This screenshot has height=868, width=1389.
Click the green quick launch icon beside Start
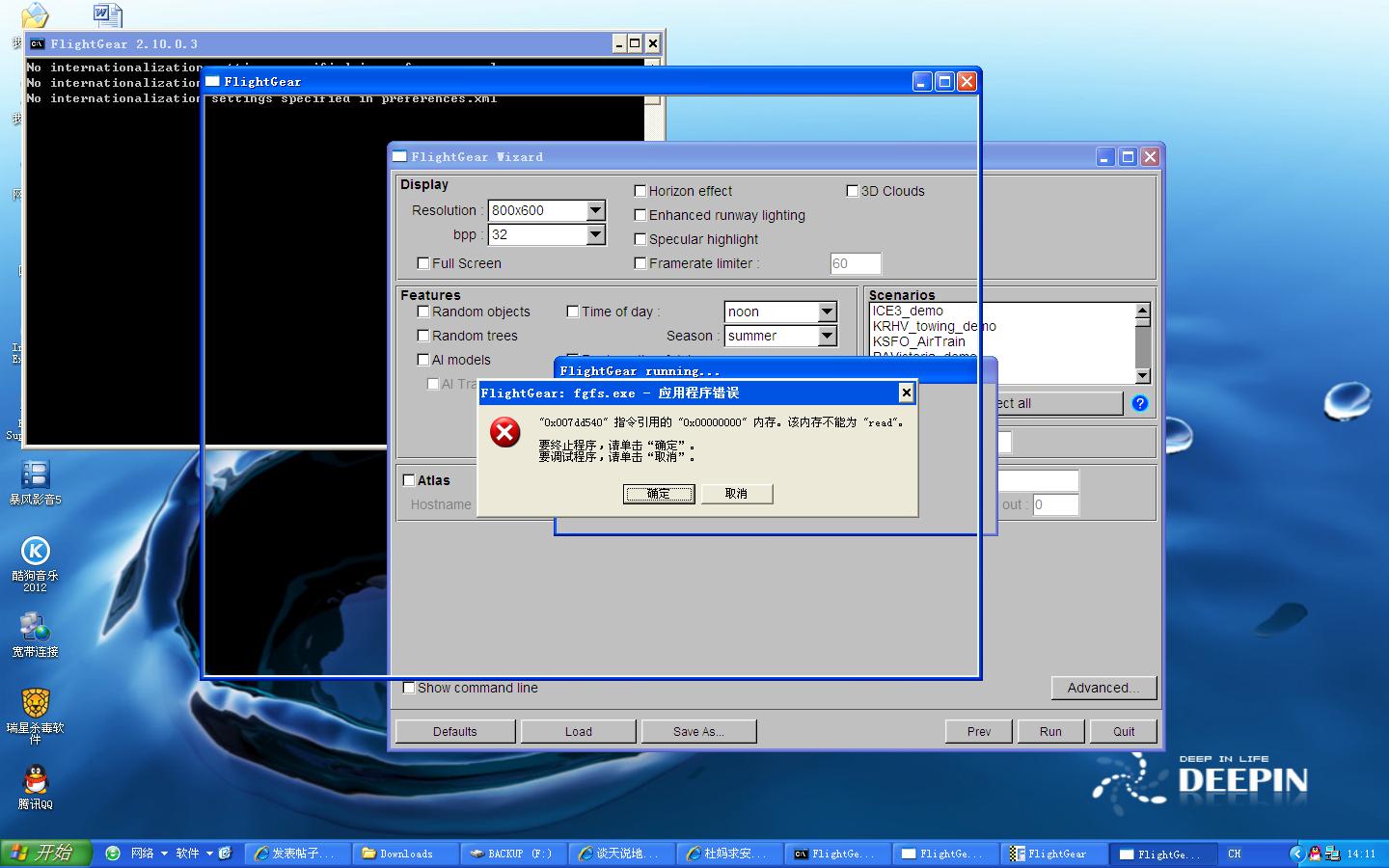point(113,853)
